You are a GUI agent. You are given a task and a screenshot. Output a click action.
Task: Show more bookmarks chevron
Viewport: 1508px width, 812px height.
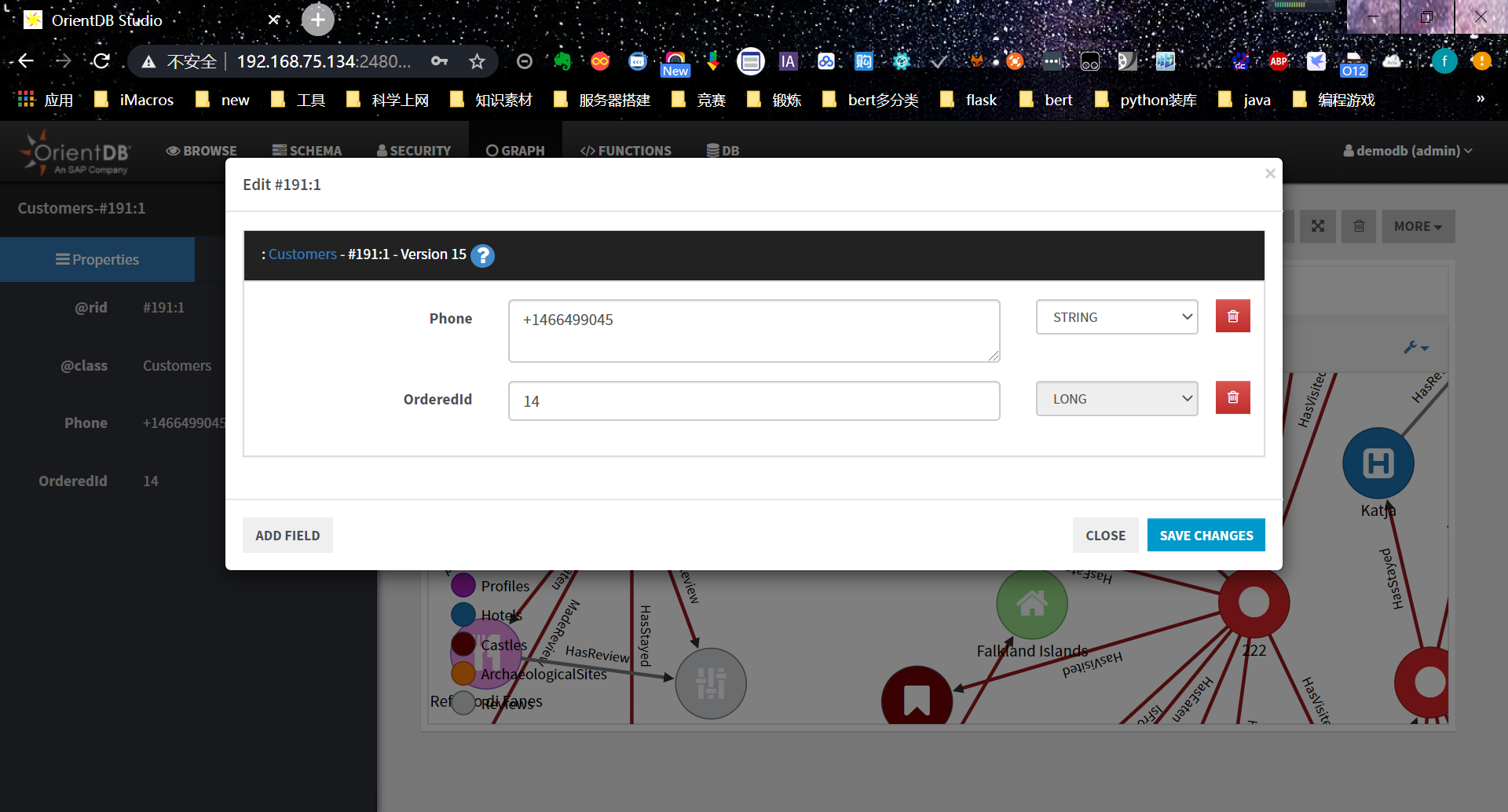pyautogui.click(x=1481, y=99)
